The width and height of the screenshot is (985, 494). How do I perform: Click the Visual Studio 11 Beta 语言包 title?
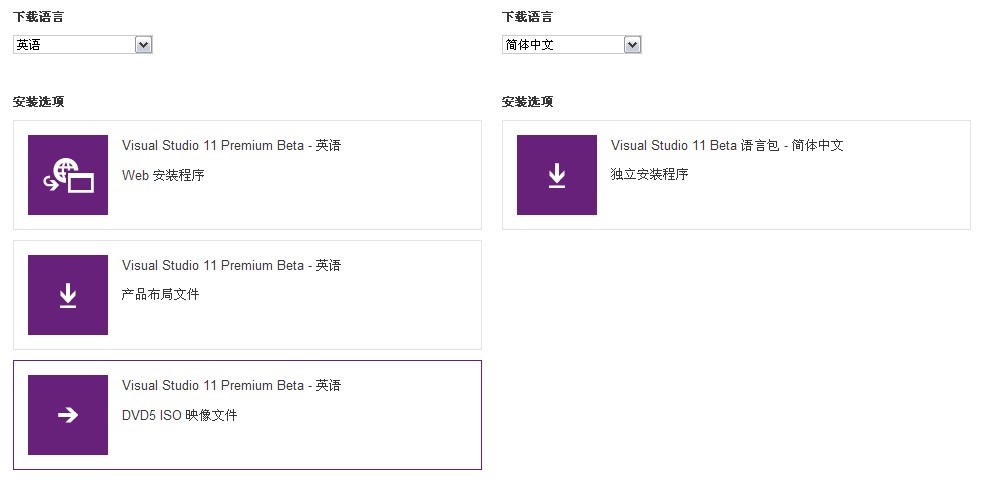[x=727, y=146]
